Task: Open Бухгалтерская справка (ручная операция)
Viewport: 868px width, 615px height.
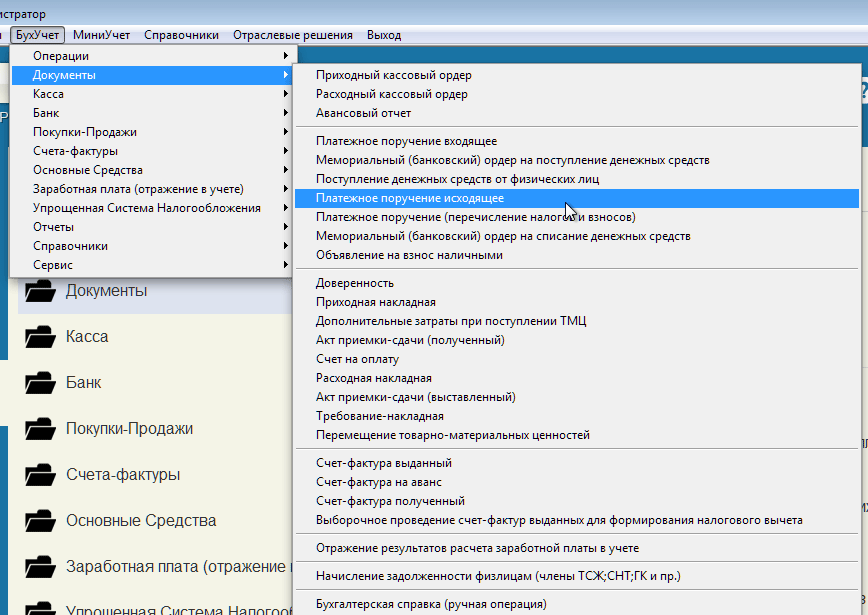Action: pos(577,604)
